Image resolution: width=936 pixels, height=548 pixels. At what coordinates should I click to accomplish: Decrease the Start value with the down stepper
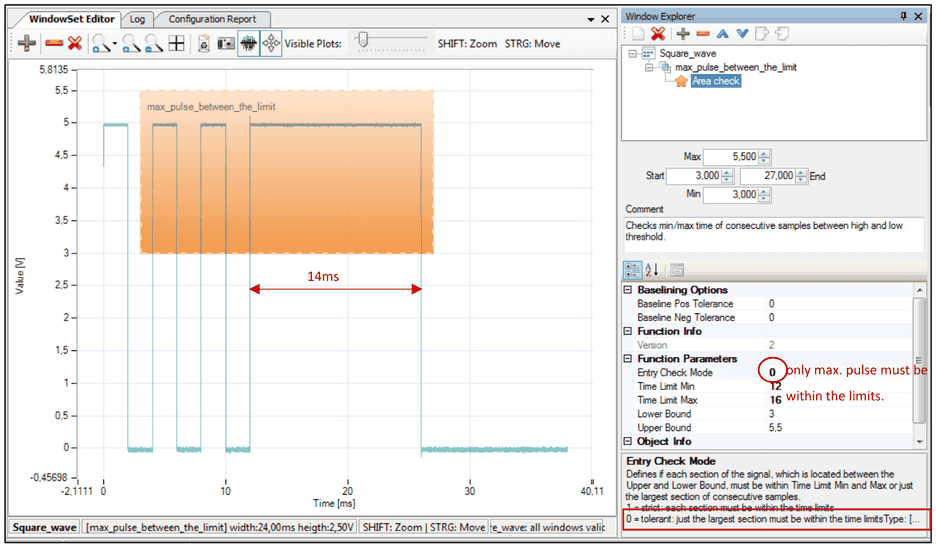coord(727,180)
